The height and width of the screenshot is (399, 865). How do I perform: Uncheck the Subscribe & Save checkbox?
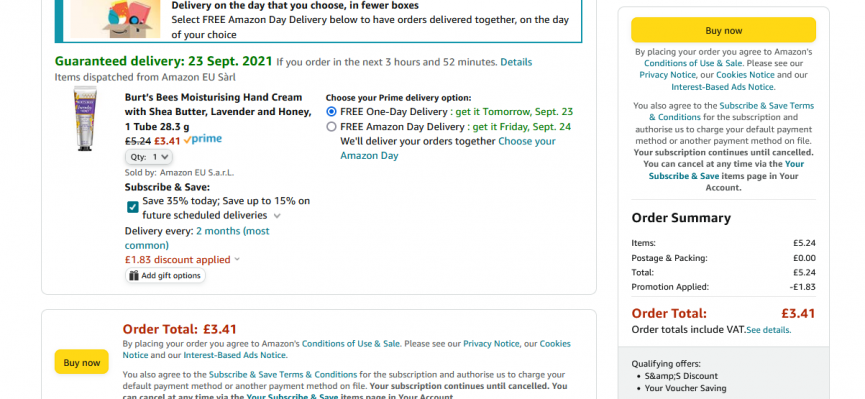point(132,207)
